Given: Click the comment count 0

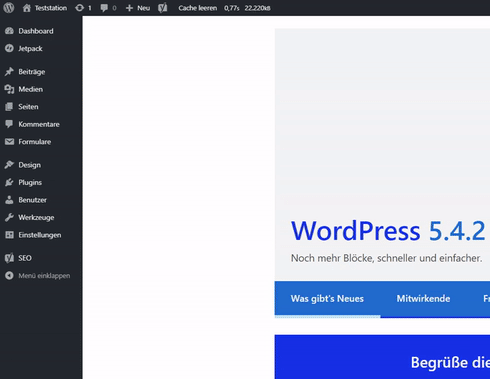Looking at the screenshot, I should point(114,8).
